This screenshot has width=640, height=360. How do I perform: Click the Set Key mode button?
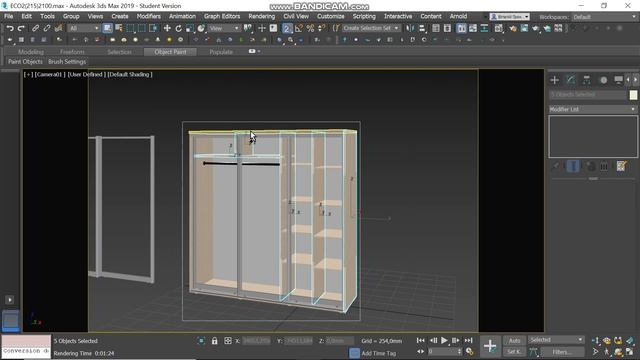point(514,351)
